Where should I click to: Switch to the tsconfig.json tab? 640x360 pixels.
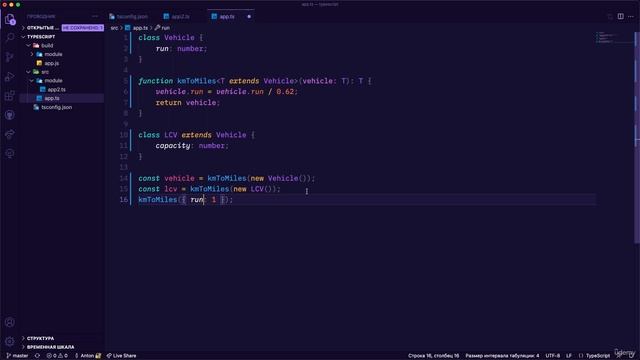[x=131, y=17]
